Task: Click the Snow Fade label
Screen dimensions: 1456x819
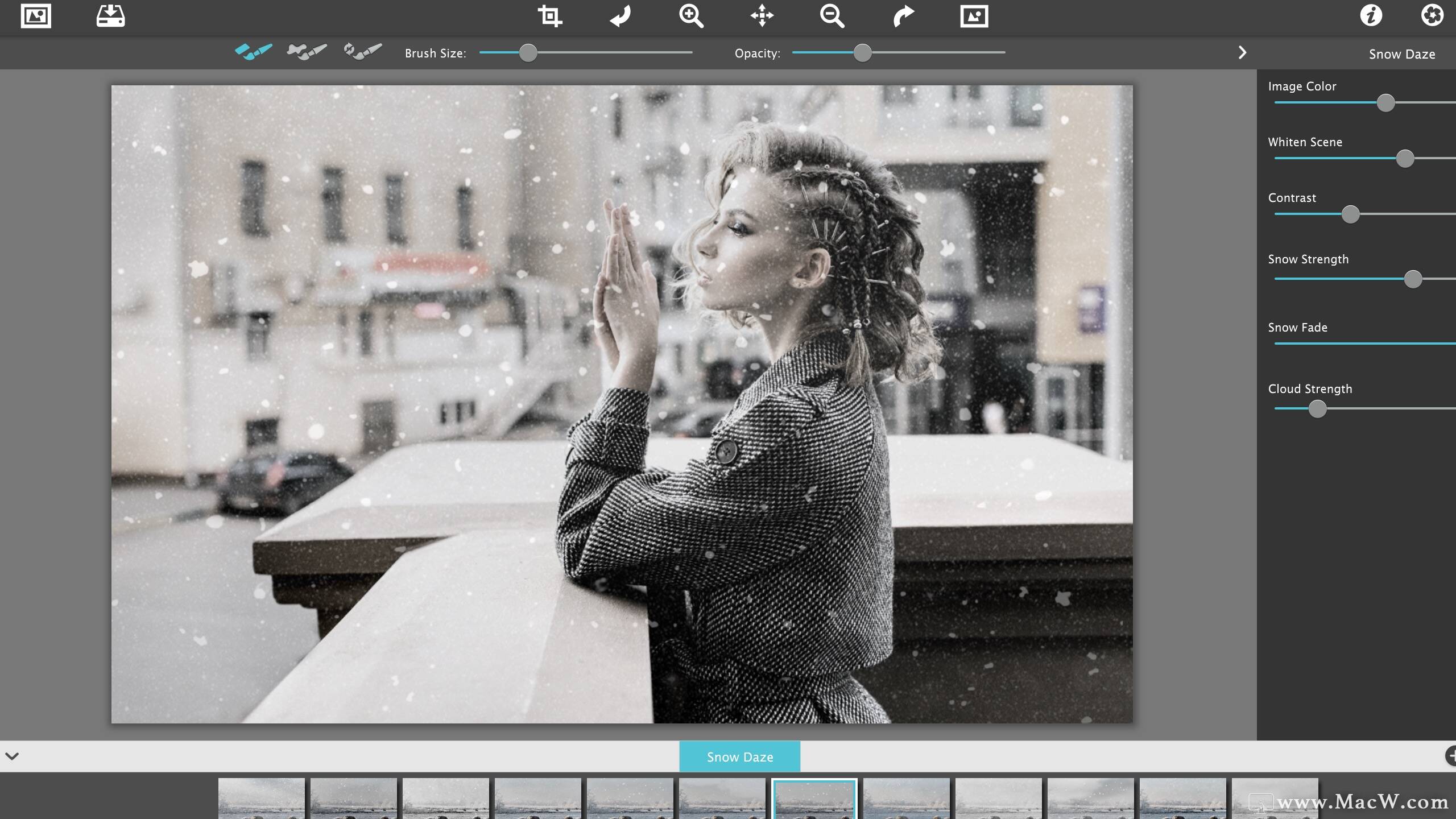Action: coord(1297,328)
